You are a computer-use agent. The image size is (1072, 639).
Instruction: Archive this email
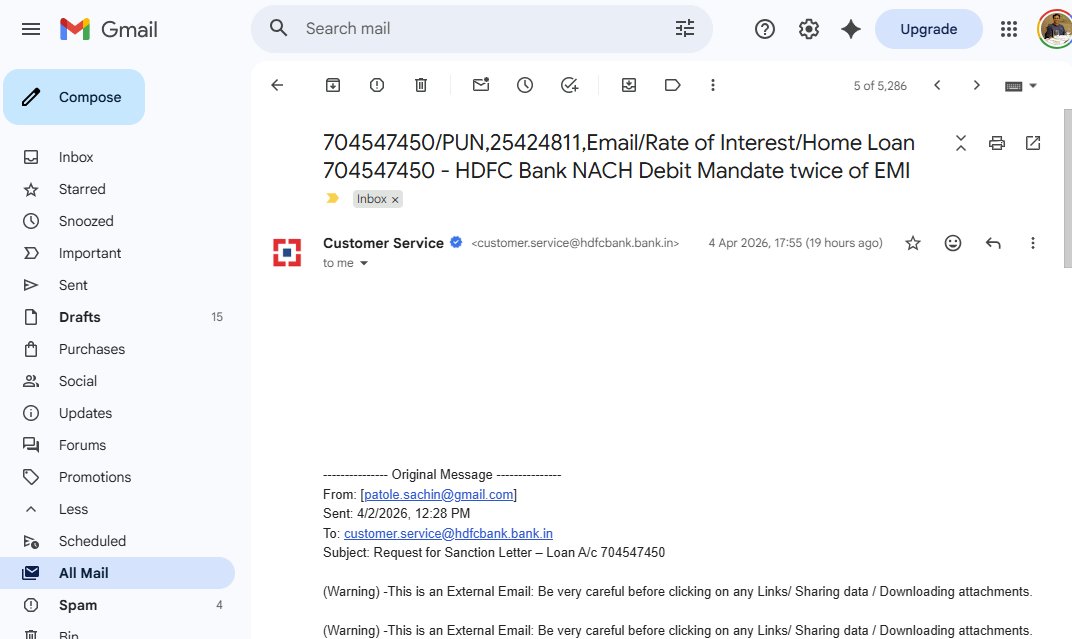[x=333, y=85]
